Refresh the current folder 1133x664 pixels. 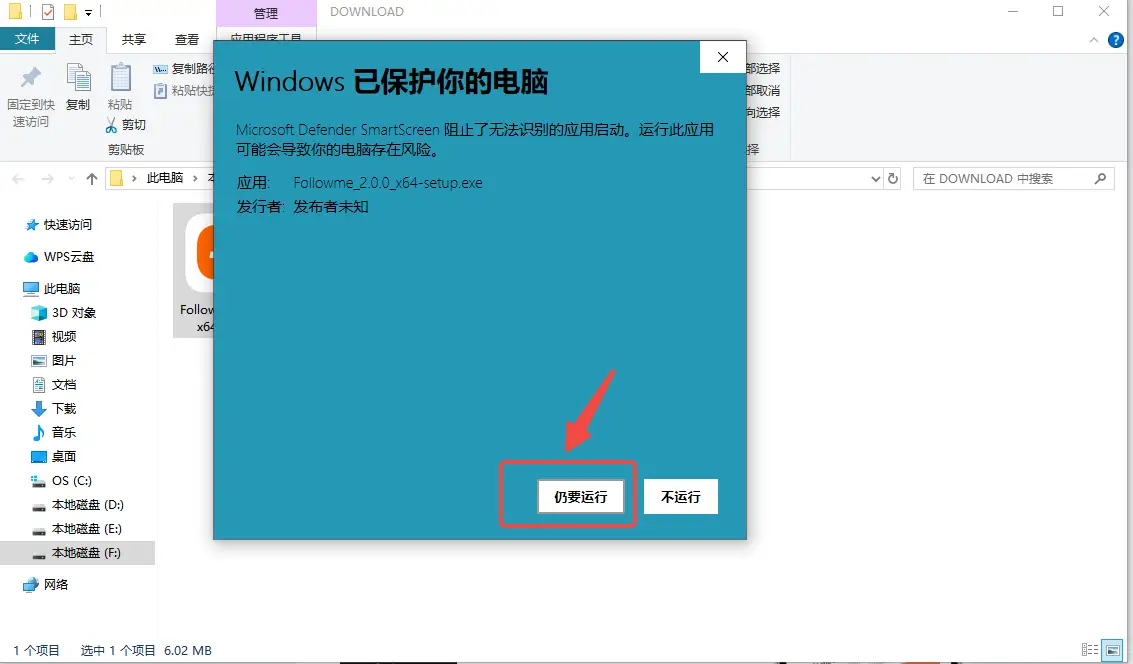coord(893,178)
